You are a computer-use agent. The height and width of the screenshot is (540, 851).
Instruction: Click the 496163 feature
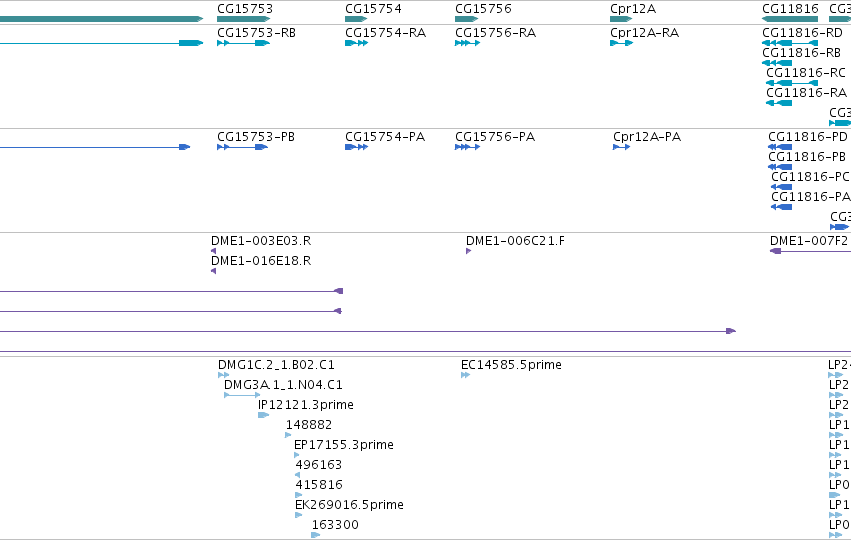297,475
